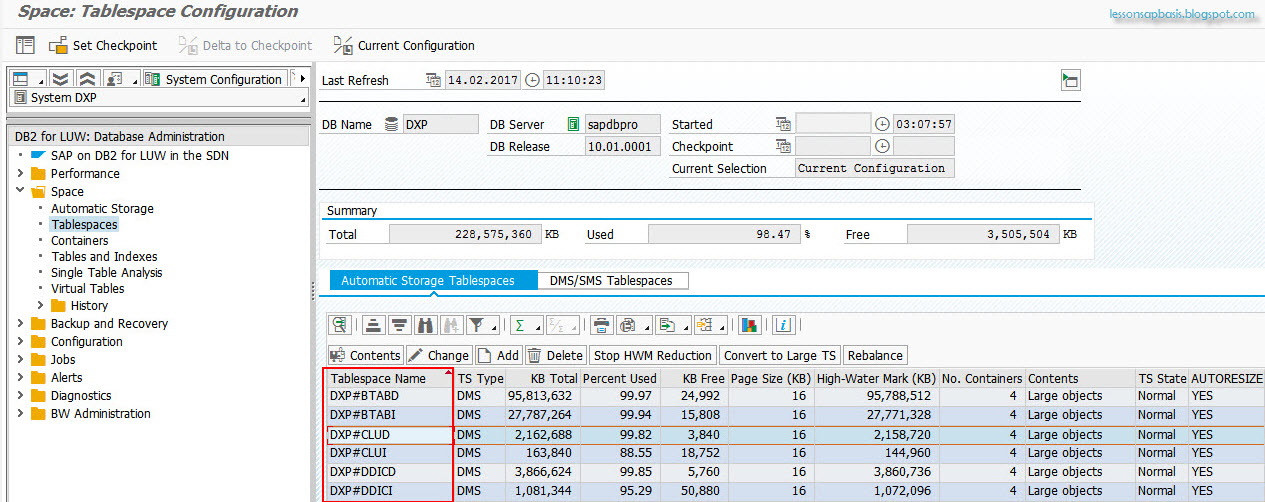Viewport: 1265px width, 502px height.
Task: Click the Tablespace Name column header
Action: tap(389, 379)
